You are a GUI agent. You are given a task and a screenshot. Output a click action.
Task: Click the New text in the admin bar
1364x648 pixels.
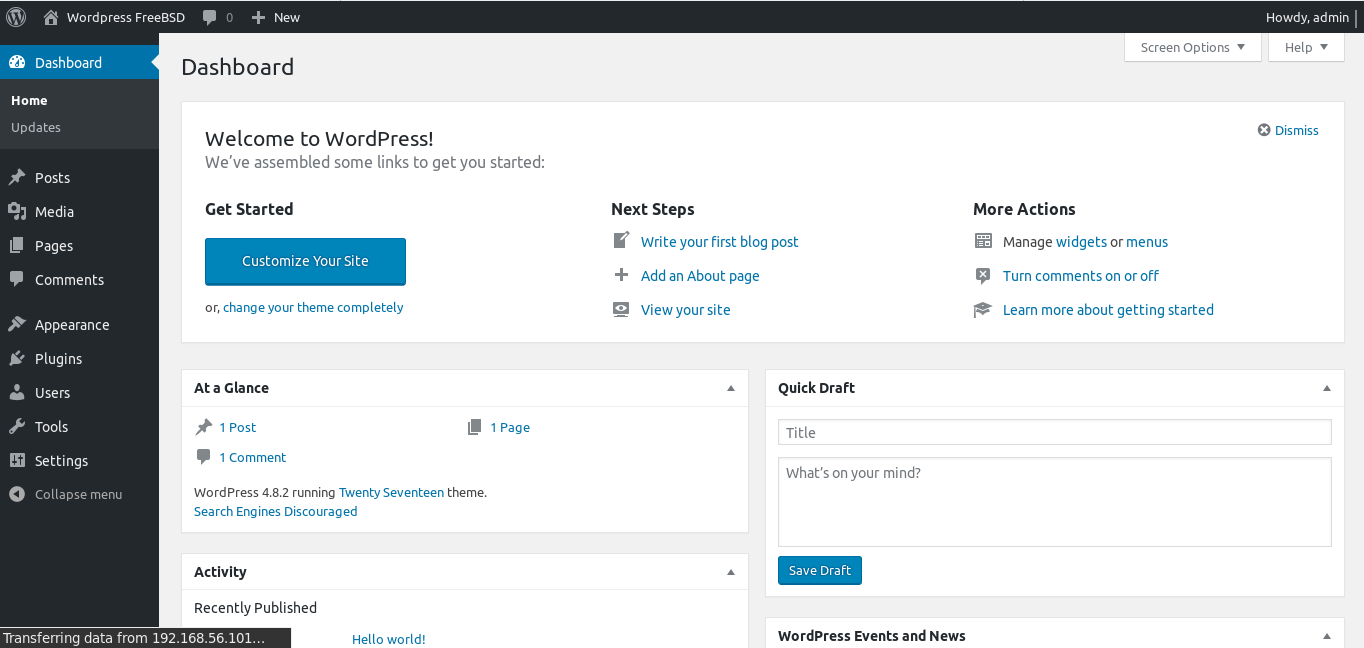coord(287,17)
